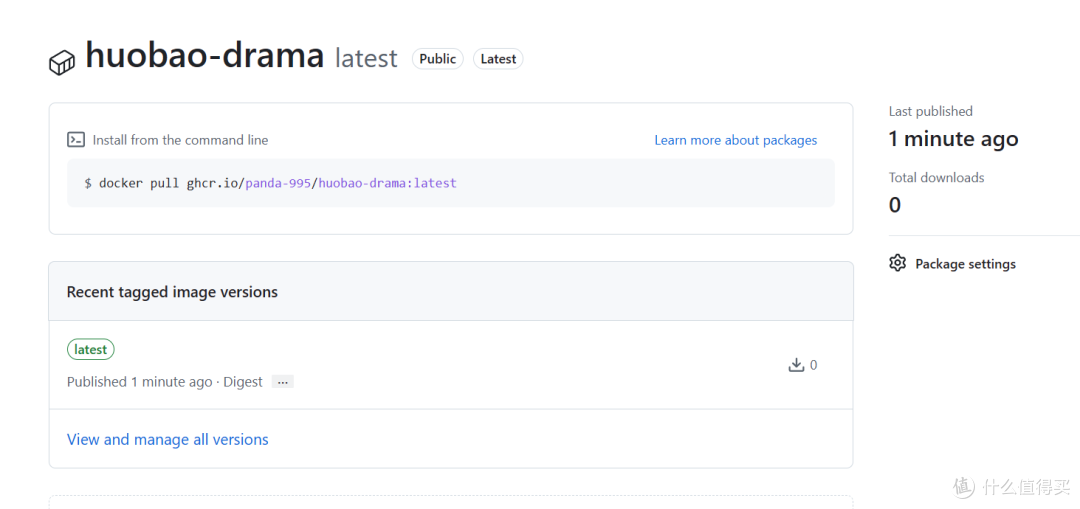This screenshot has width=1080, height=509.
Task: Click the Published 1 minute ago text
Action: pos(139,382)
